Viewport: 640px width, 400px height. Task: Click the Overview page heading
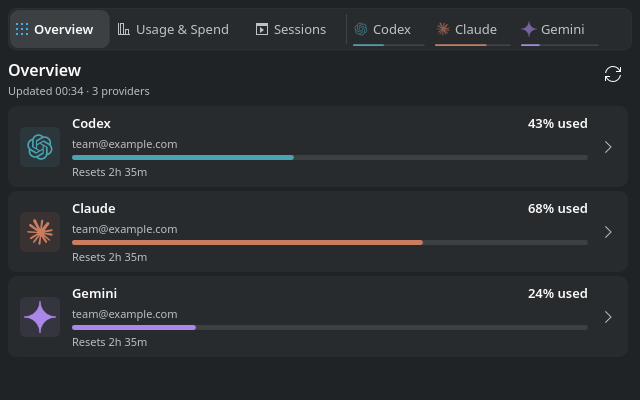pyautogui.click(x=44, y=70)
